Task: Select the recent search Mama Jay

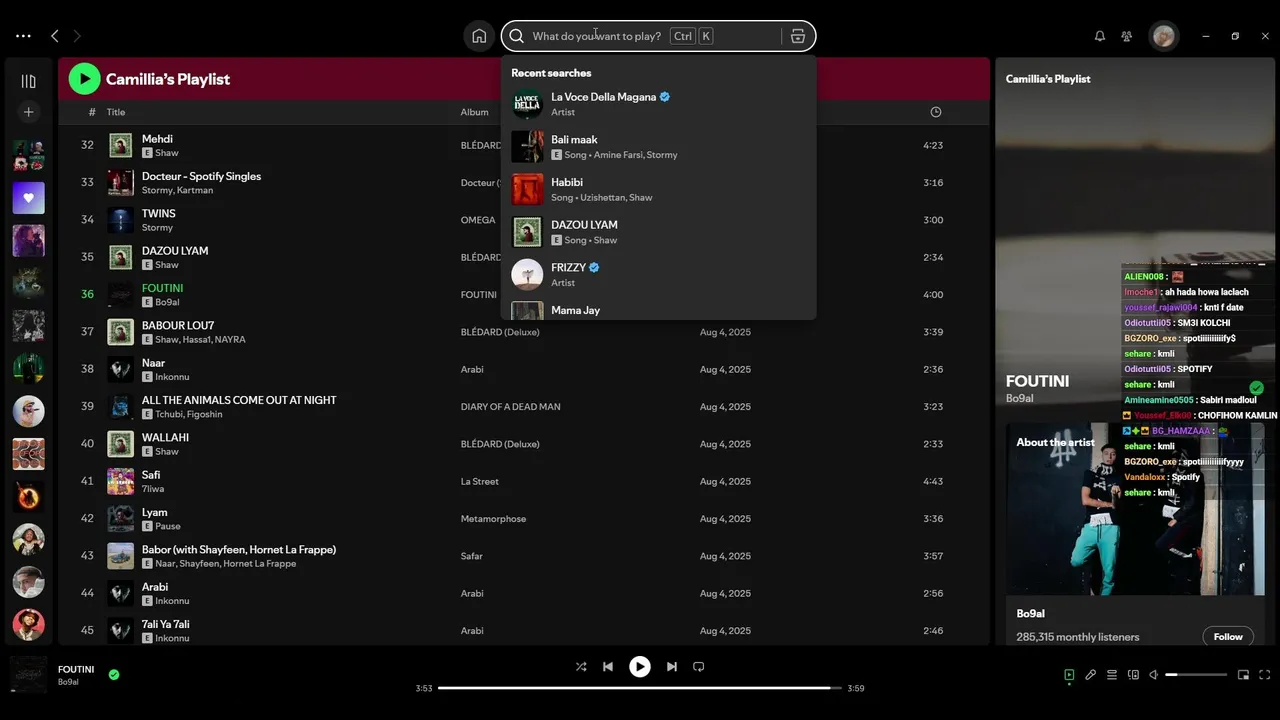Action: click(x=658, y=310)
